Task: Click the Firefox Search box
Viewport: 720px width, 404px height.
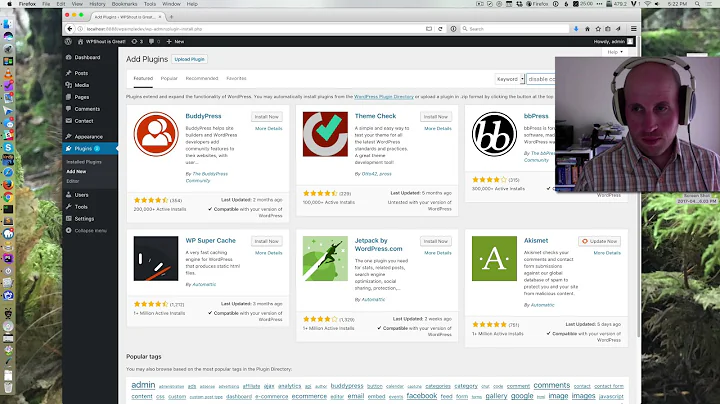Action: [514, 28]
